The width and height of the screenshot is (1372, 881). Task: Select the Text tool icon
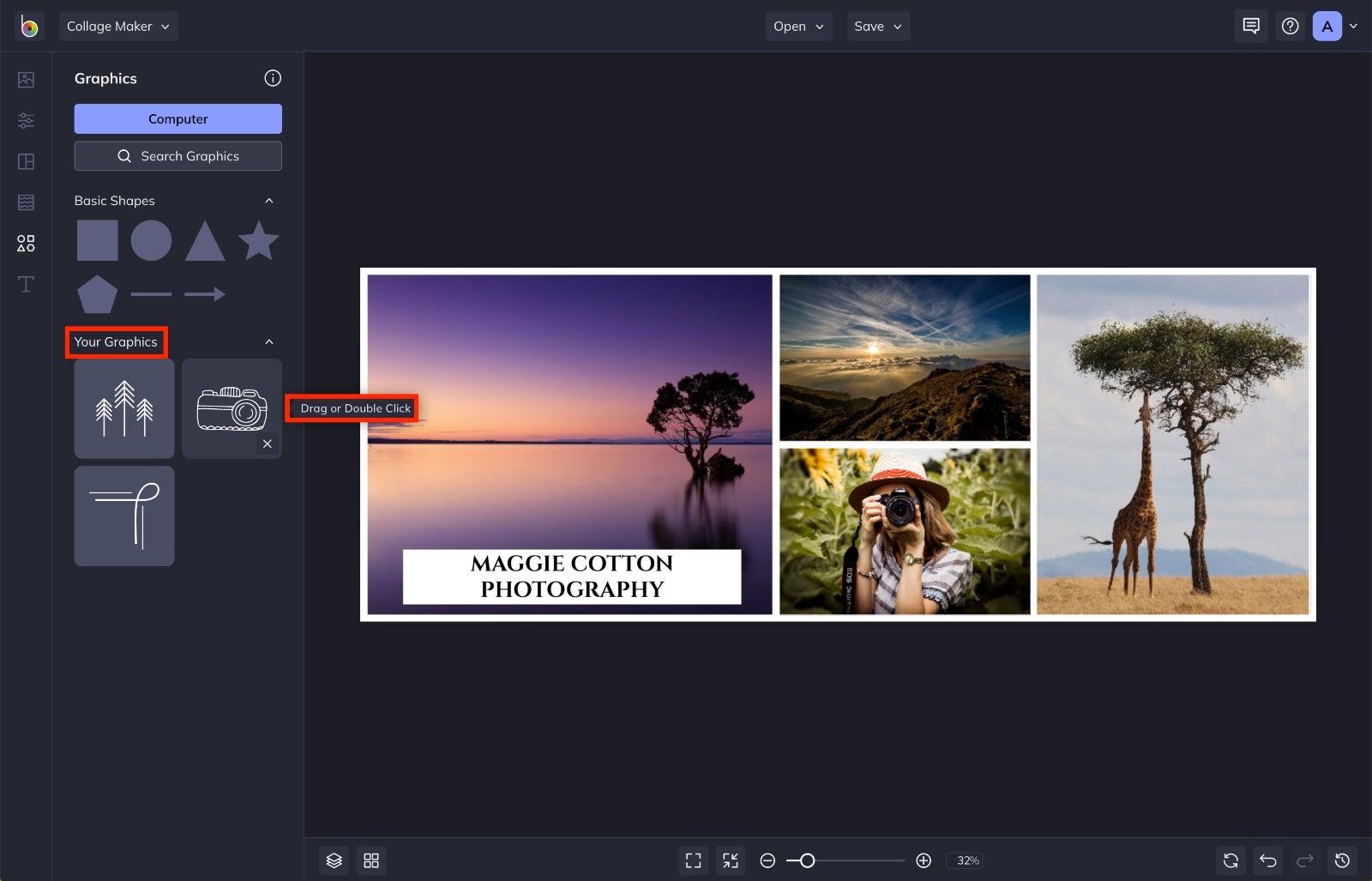[x=26, y=284]
